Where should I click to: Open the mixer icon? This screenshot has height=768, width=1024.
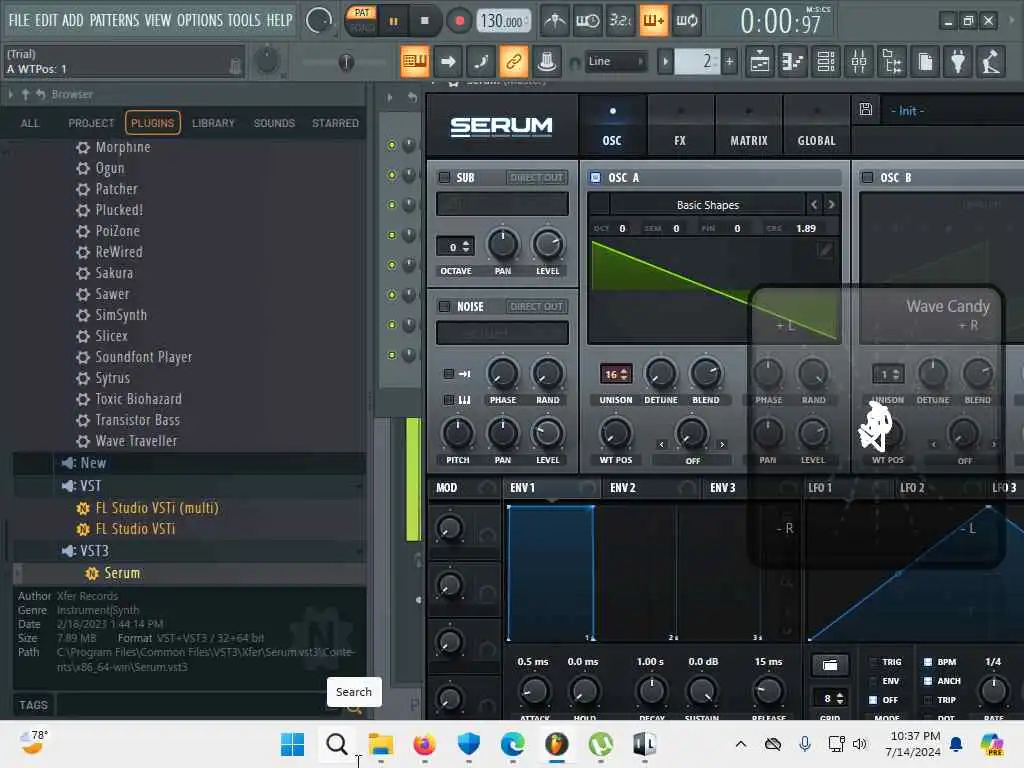pyautogui.click(x=859, y=62)
